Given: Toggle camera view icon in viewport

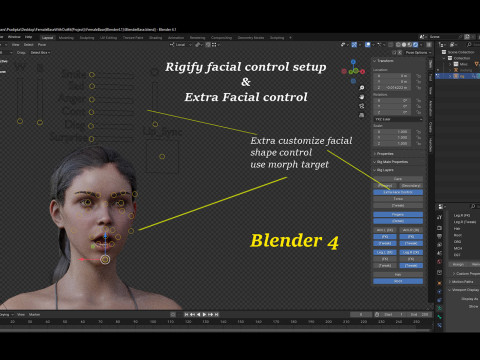Looking at the screenshot, I should [362, 106].
